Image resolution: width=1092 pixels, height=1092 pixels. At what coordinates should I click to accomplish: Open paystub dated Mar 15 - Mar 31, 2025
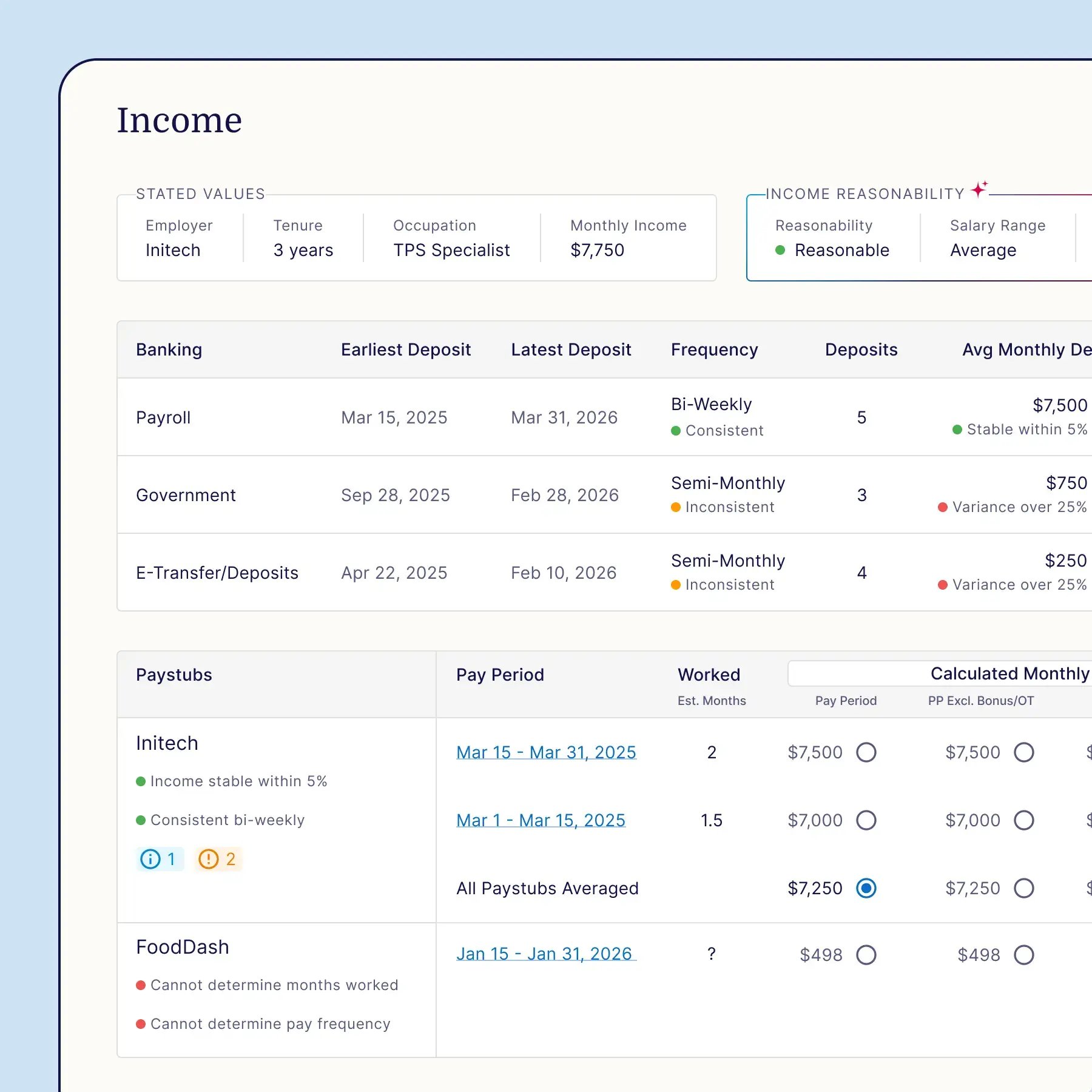(546, 752)
